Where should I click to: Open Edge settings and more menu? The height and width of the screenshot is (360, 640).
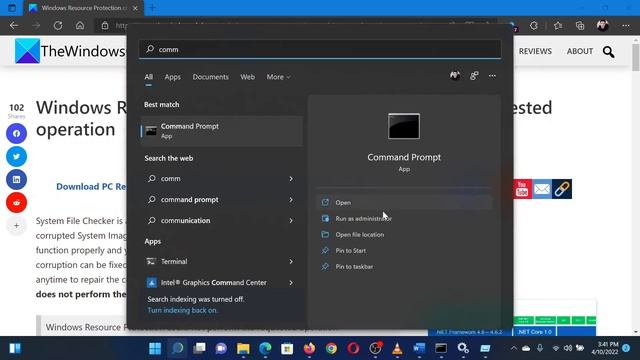626,26
